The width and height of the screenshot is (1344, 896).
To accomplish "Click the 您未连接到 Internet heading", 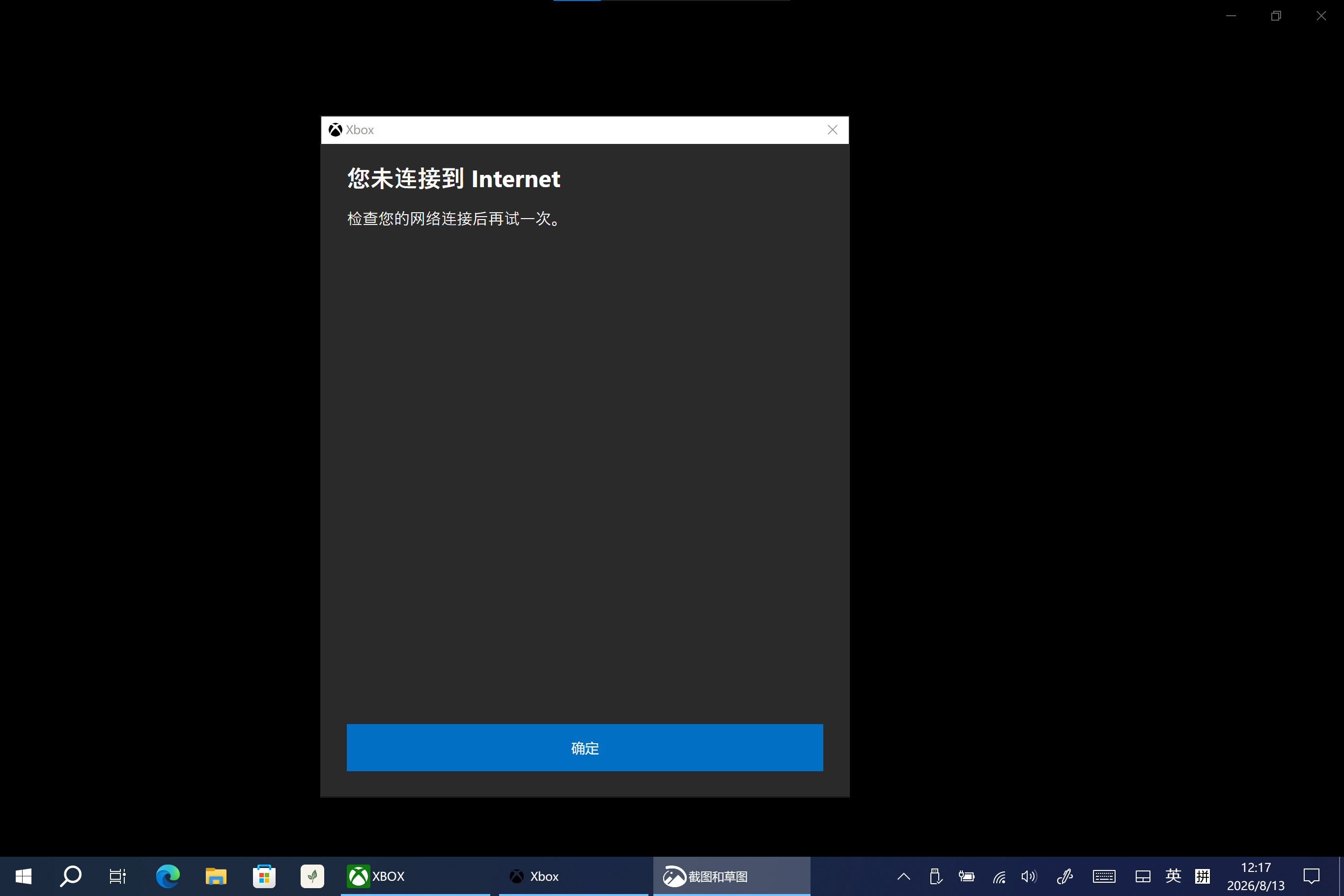I will (x=454, y=179).
